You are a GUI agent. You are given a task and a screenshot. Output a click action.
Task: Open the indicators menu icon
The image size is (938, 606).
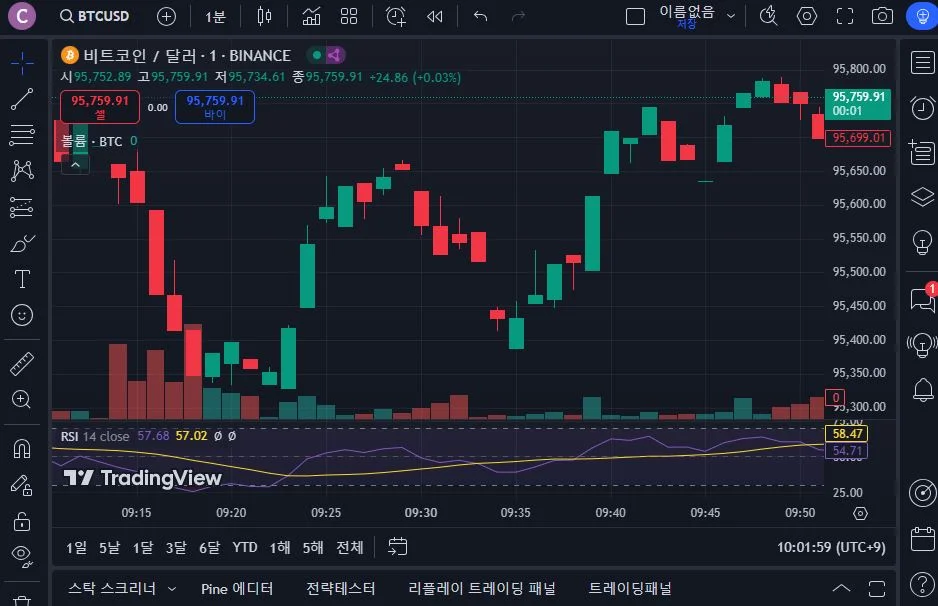click(x=311, y=16)
